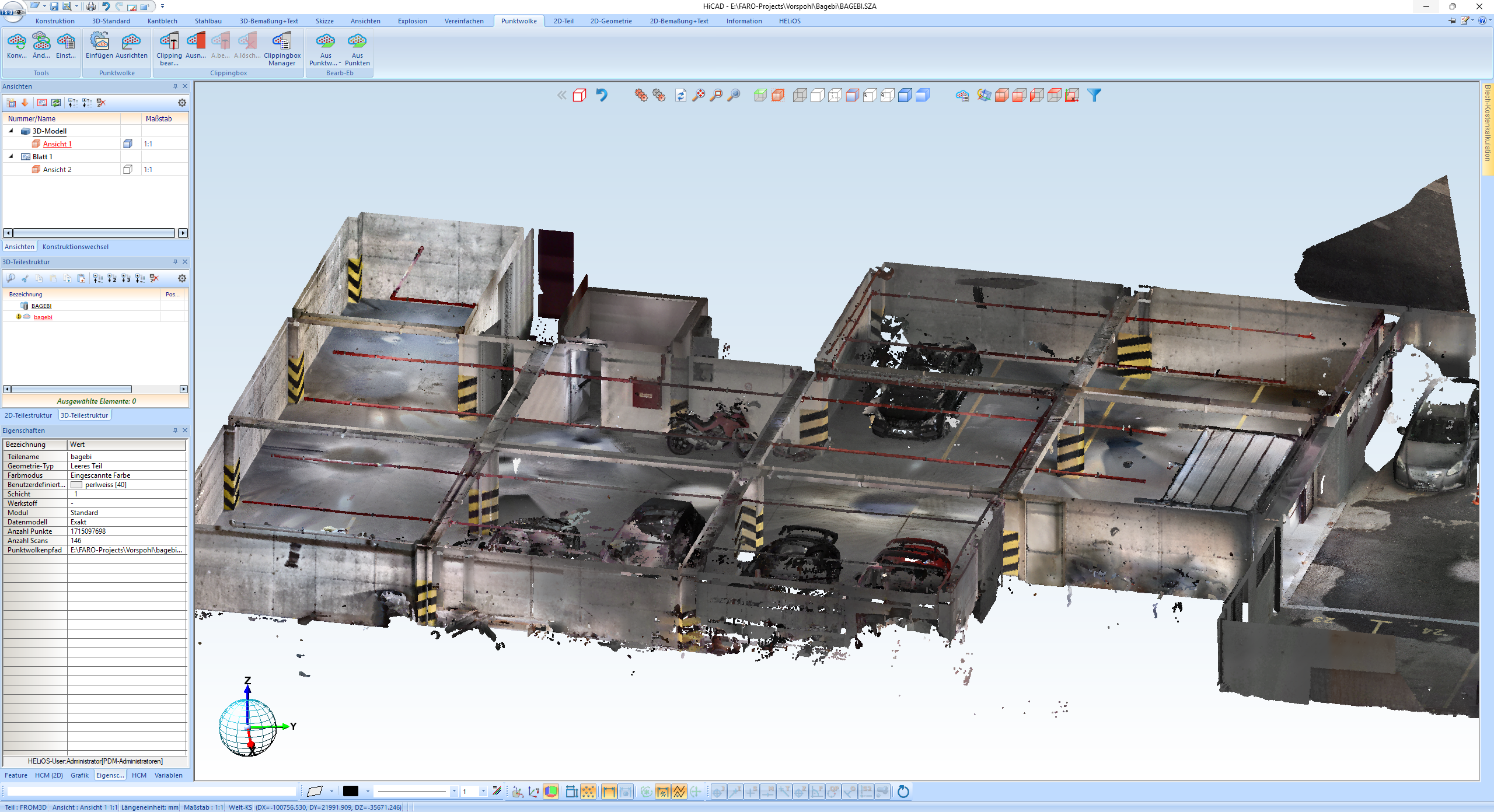The width and height of the screenshot is (1494, 812).
Task: Click the black color swatch
Action: click(350, 792)
